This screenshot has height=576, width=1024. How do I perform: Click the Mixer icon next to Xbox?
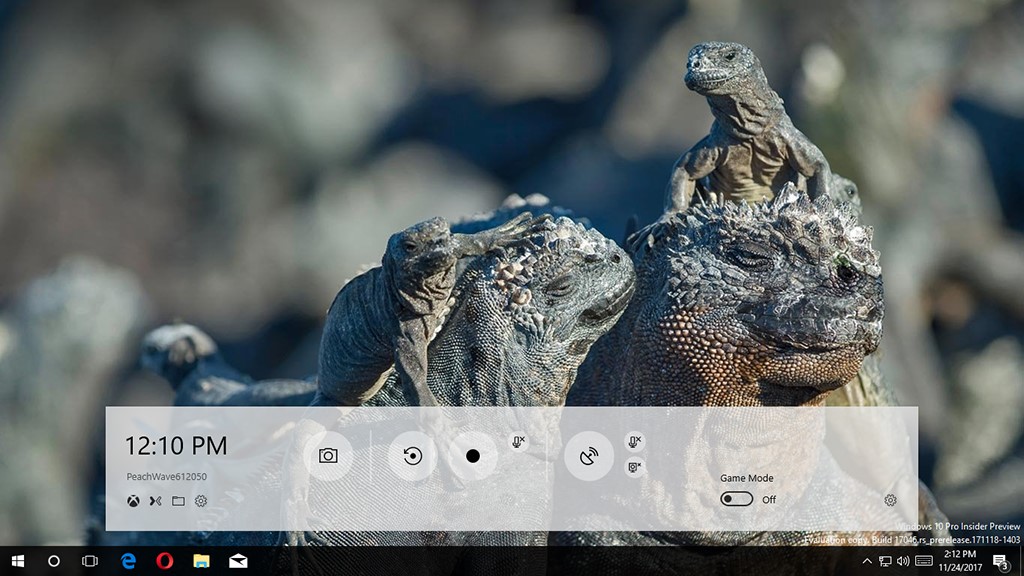pyautogui.click(x=155, y=501)
